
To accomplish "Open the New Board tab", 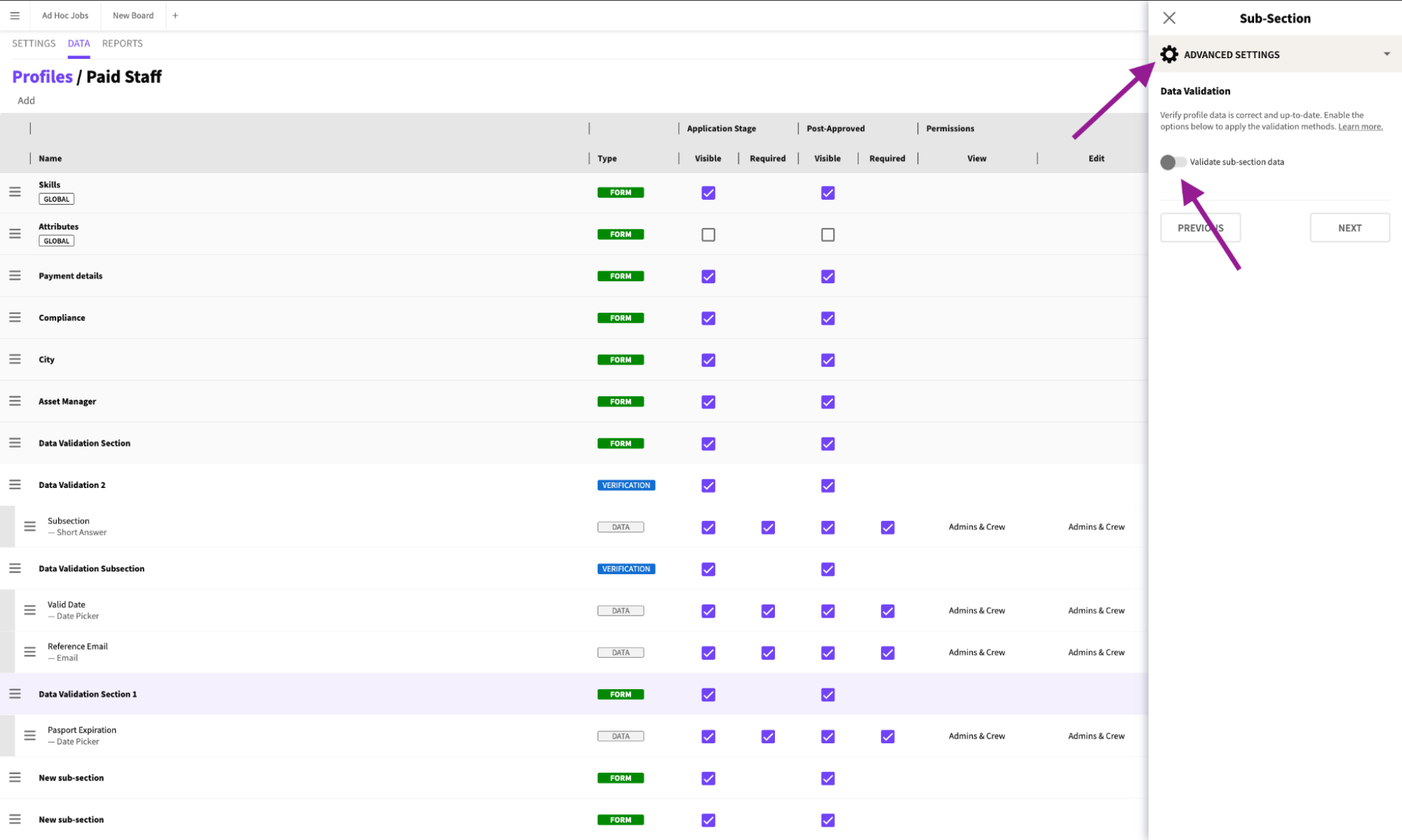I will pyautogui.click(x=133, y=15).
